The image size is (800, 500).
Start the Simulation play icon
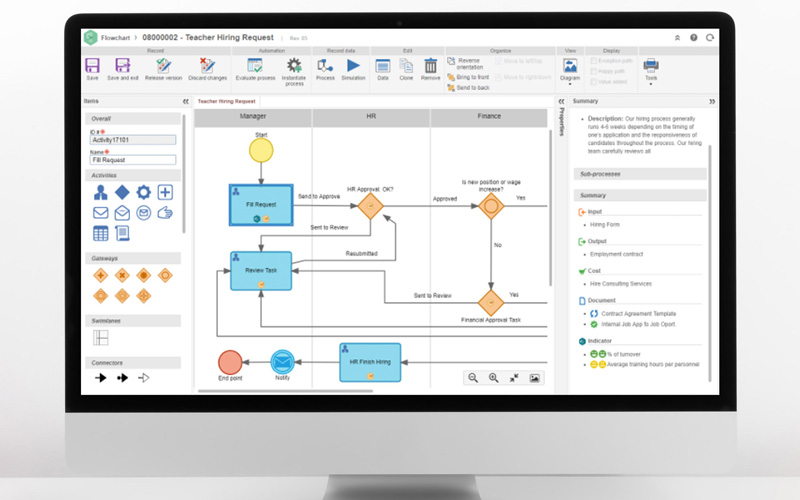click(353, 67)
